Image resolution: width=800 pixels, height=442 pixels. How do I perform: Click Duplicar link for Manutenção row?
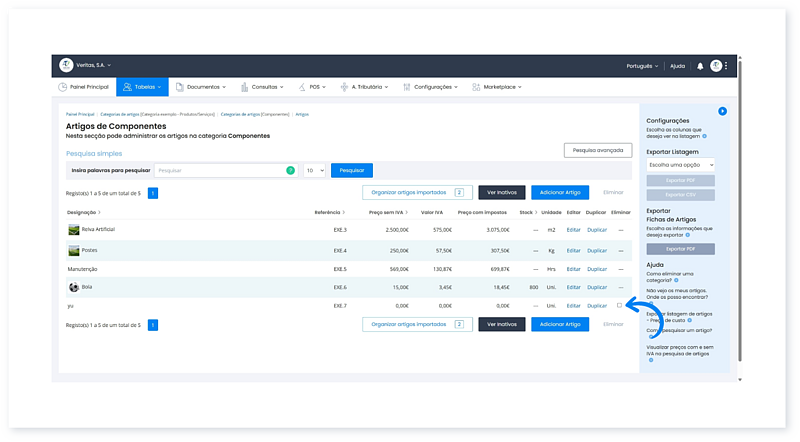pyautogui.click(x=596, y=269)
